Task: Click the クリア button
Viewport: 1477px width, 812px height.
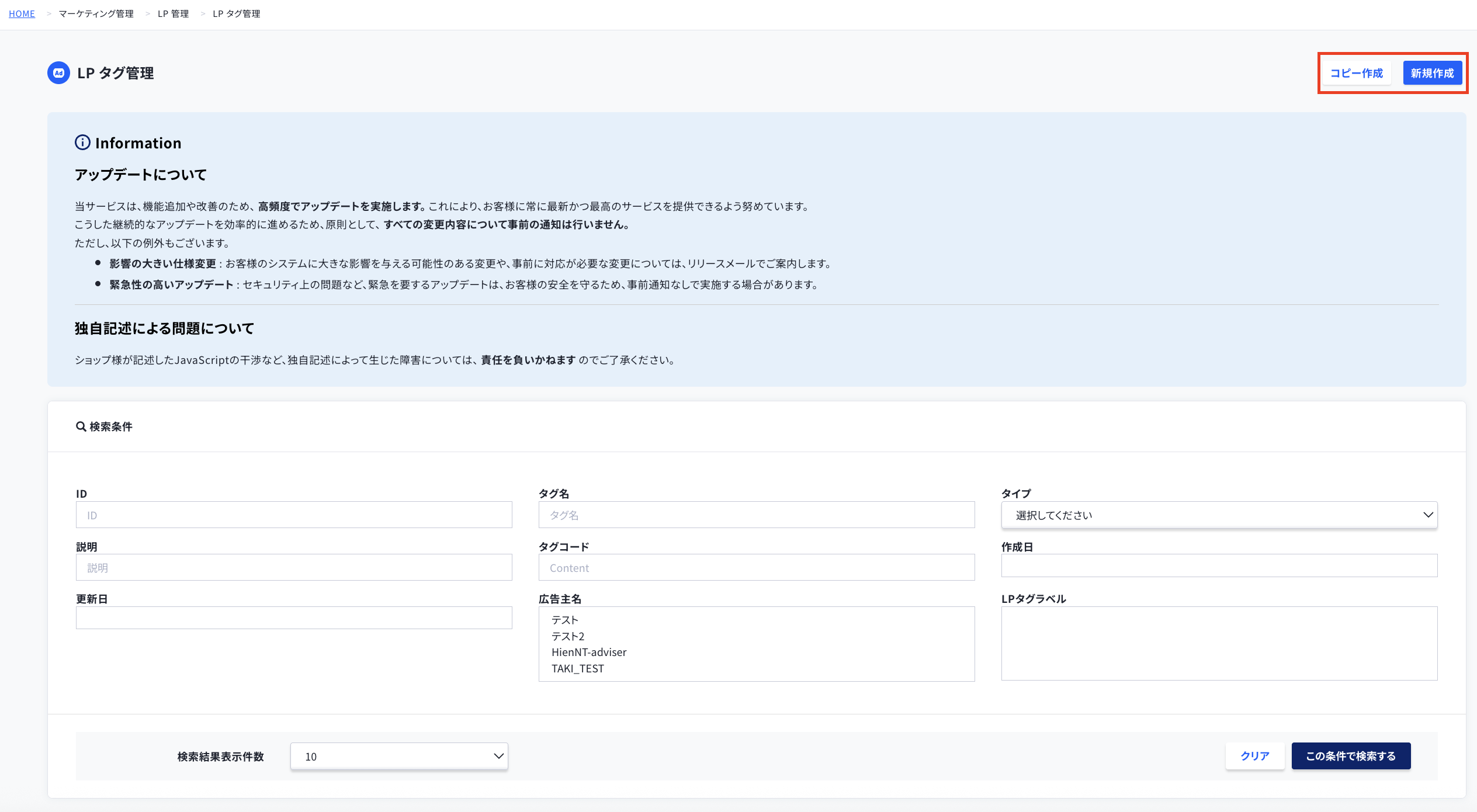Action: click(1255, 756)
